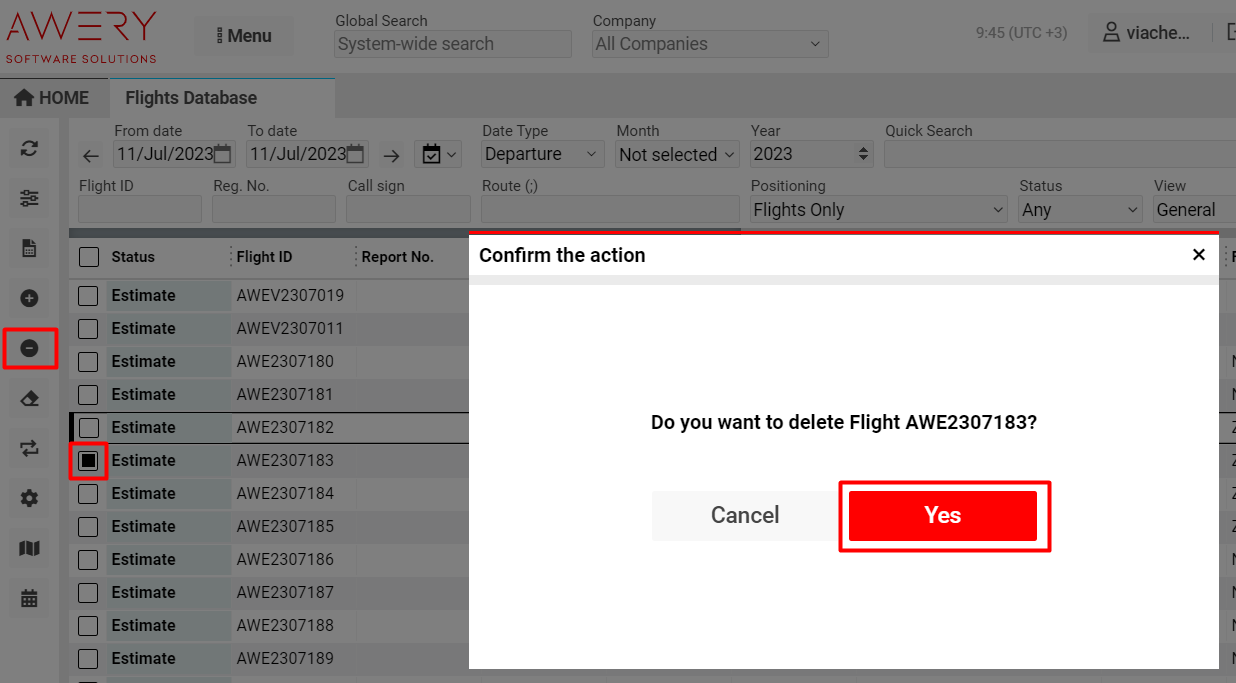Screen dimensions: 1236x683
Task: Open the Company dropdown showing All Companies
Action: coord(709,44)
